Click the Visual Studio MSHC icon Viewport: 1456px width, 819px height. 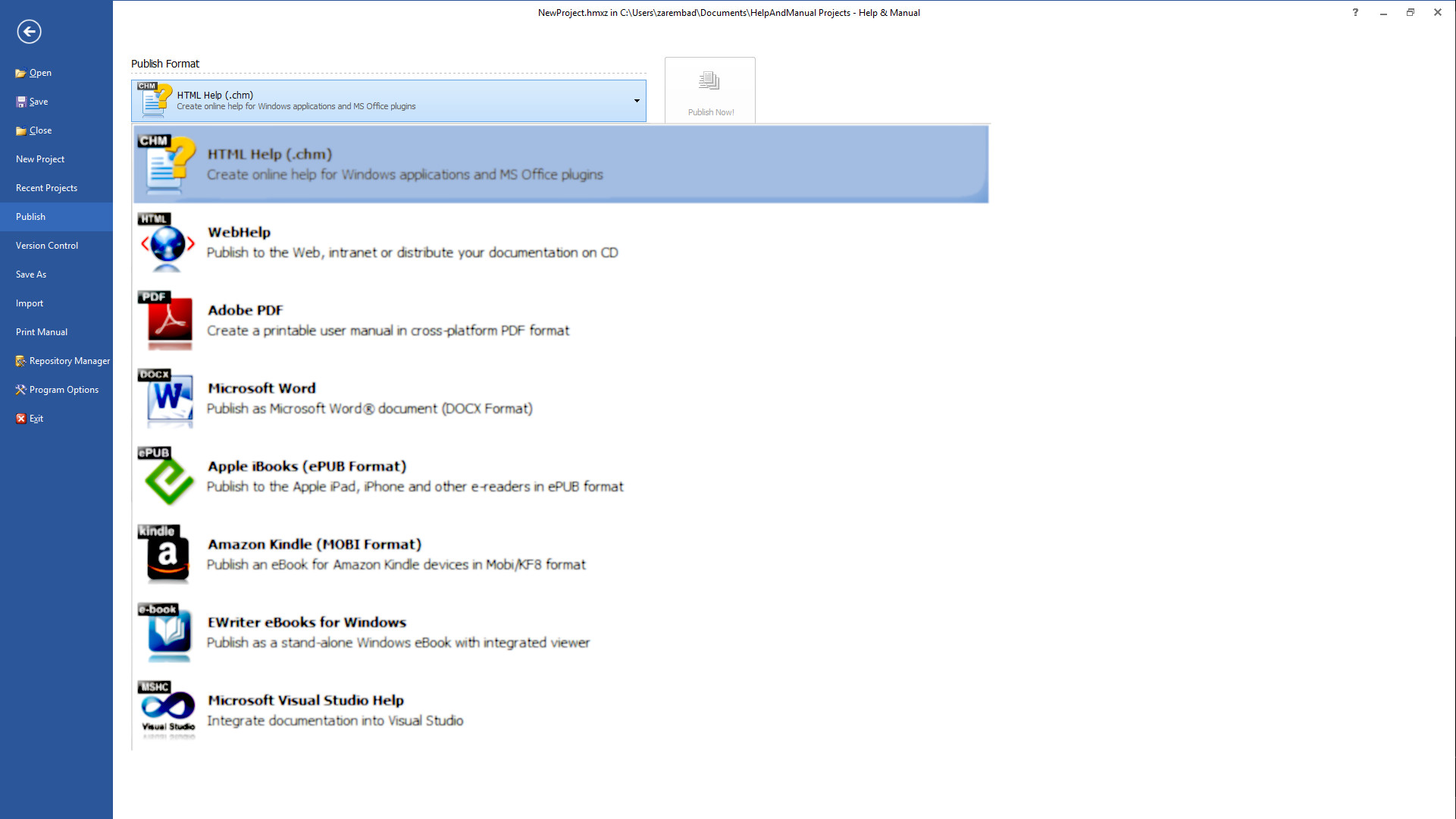pos(167,711)
